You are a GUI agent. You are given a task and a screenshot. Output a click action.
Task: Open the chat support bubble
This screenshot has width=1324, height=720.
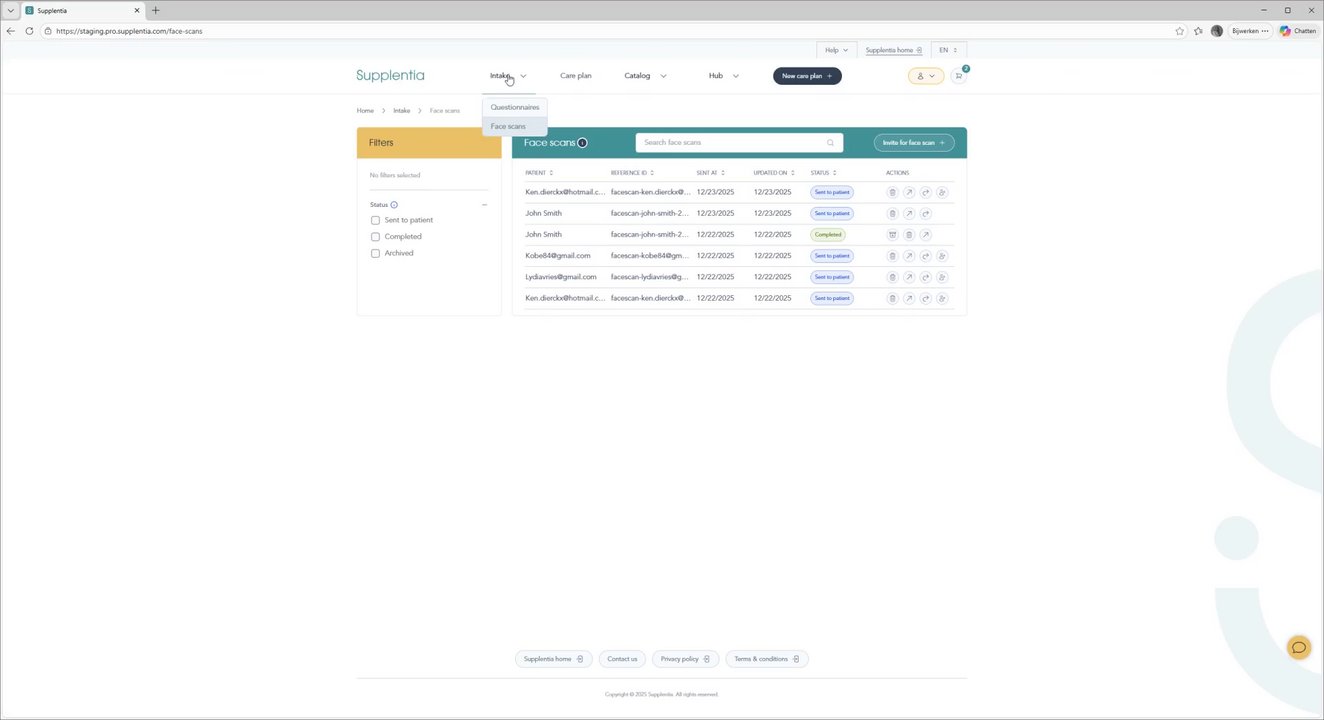[x=1299, y=648]
